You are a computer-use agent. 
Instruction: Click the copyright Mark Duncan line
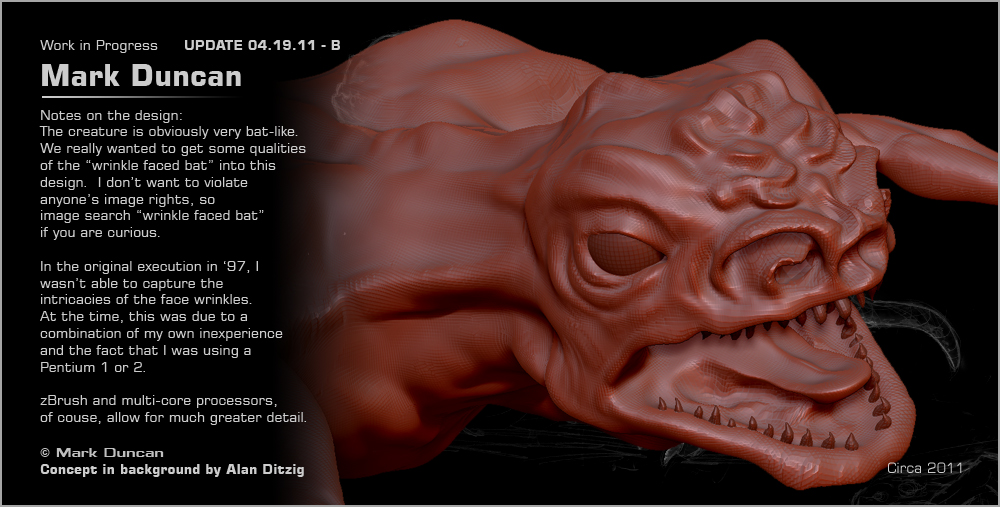(x=102, y=452)
